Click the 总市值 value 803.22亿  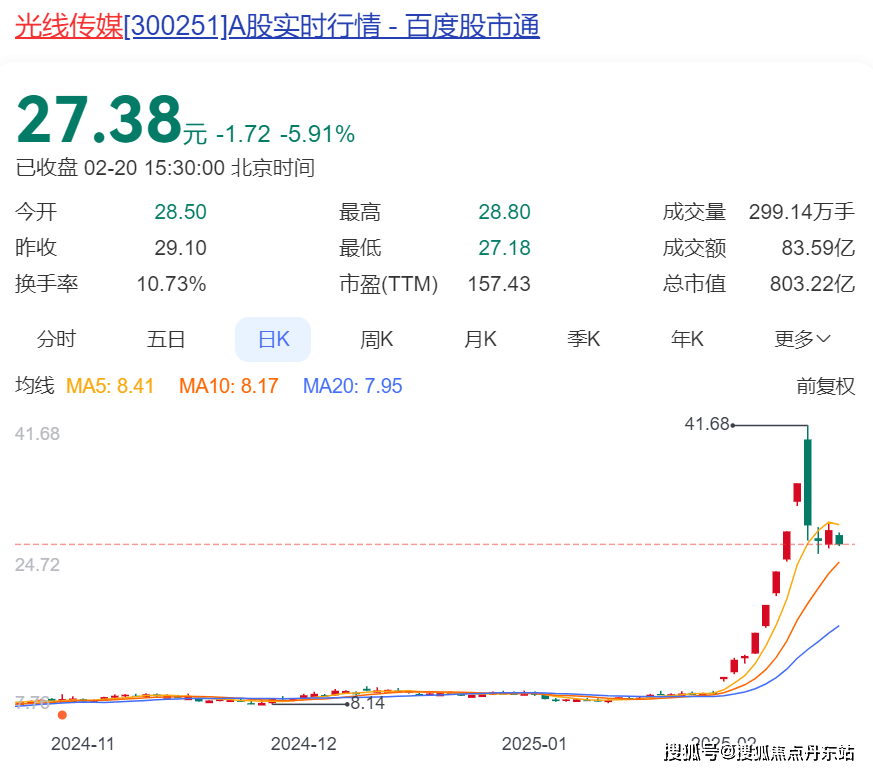(812, 284)
